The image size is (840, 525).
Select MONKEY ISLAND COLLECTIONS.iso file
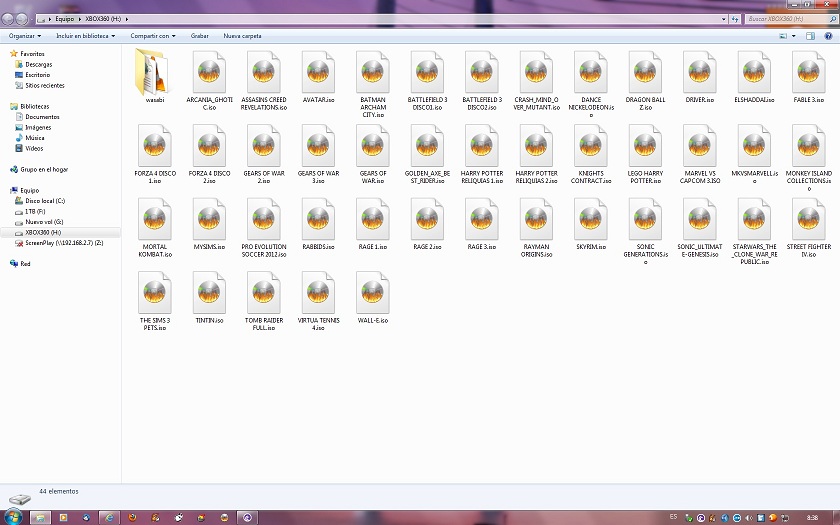pyautogui.click(x=809, y=158)
